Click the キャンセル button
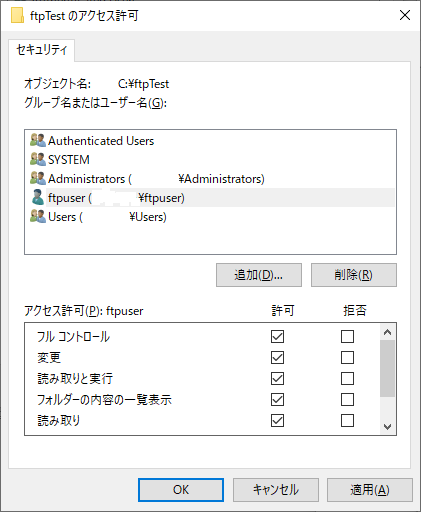The height and width of the screenshot is (512, 421). [276, 490]
